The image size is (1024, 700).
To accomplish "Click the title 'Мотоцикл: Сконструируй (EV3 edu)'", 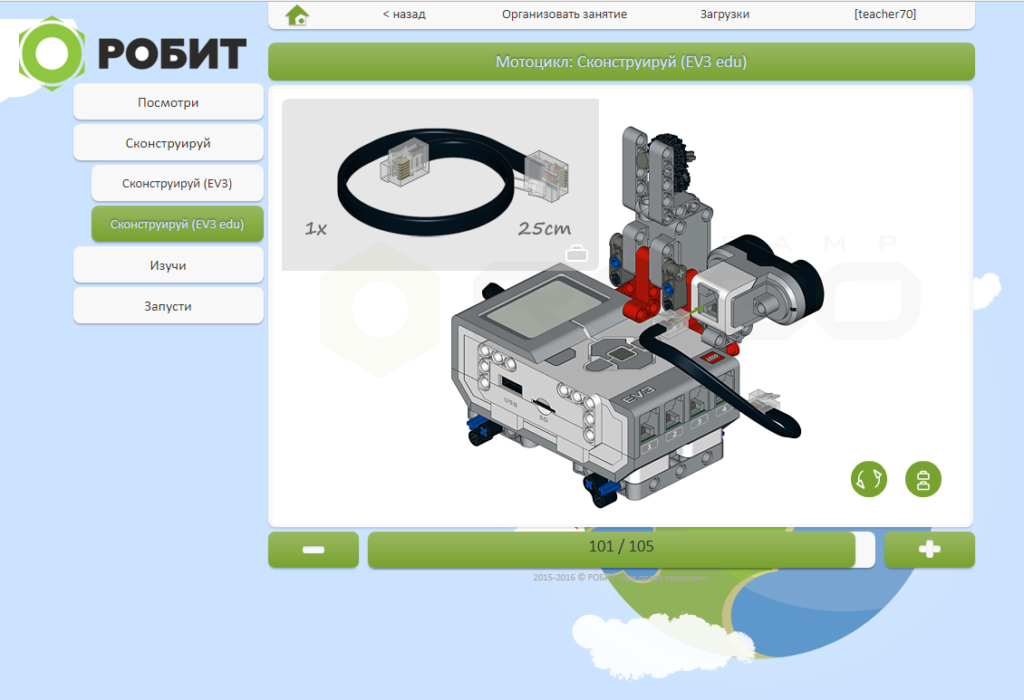I will pos(621,62).
